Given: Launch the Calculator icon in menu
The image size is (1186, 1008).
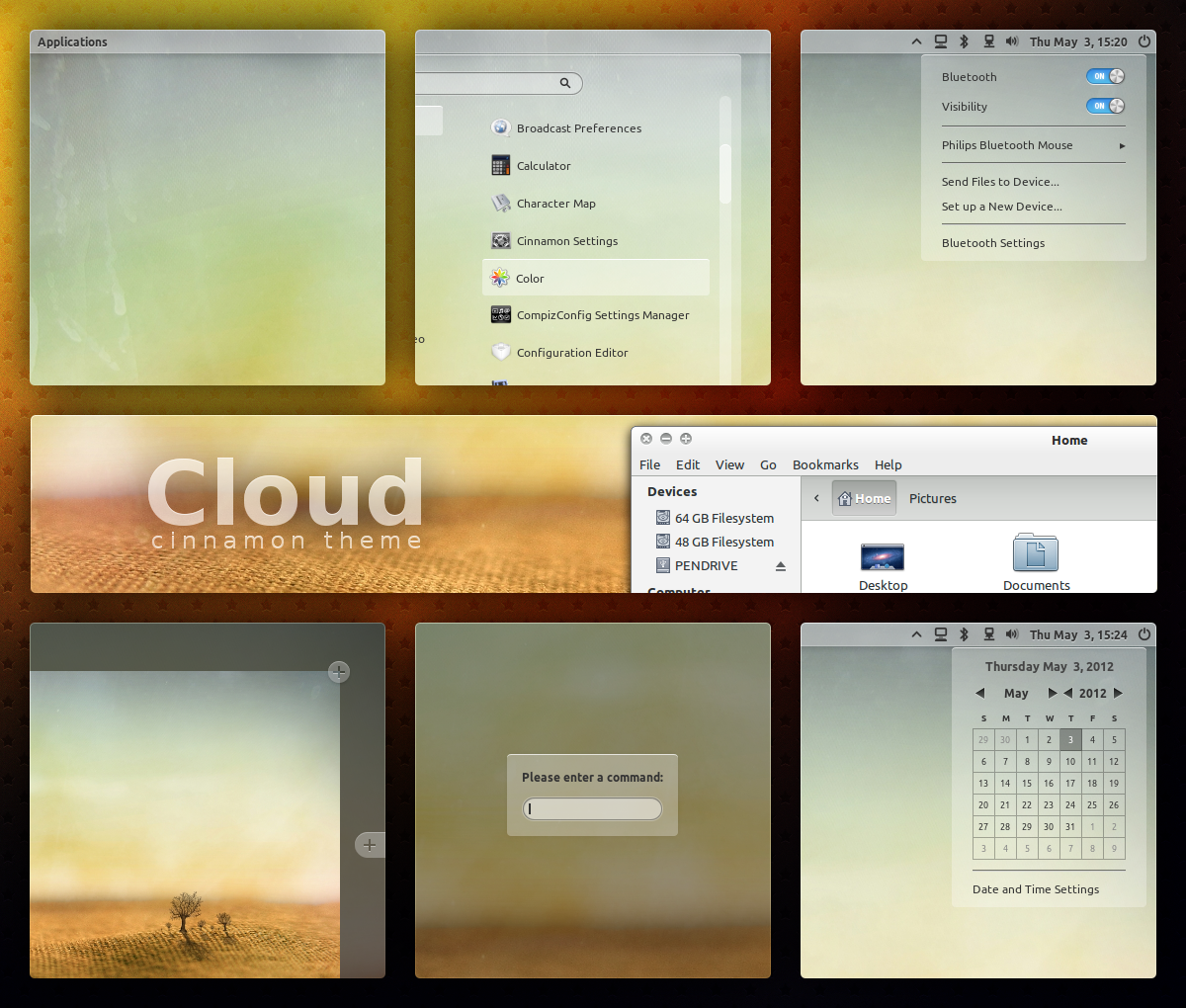Looking at the screenshot, I should point(501,165).
